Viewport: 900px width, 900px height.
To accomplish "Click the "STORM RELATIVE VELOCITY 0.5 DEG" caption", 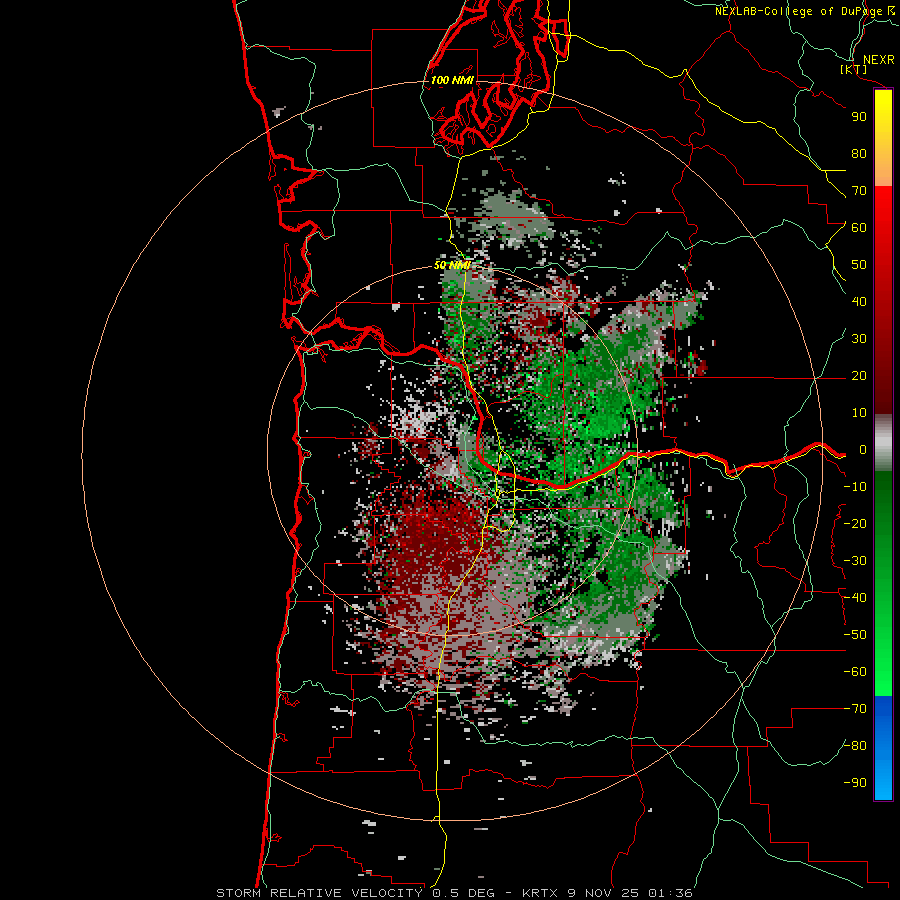I will point(362,893).
